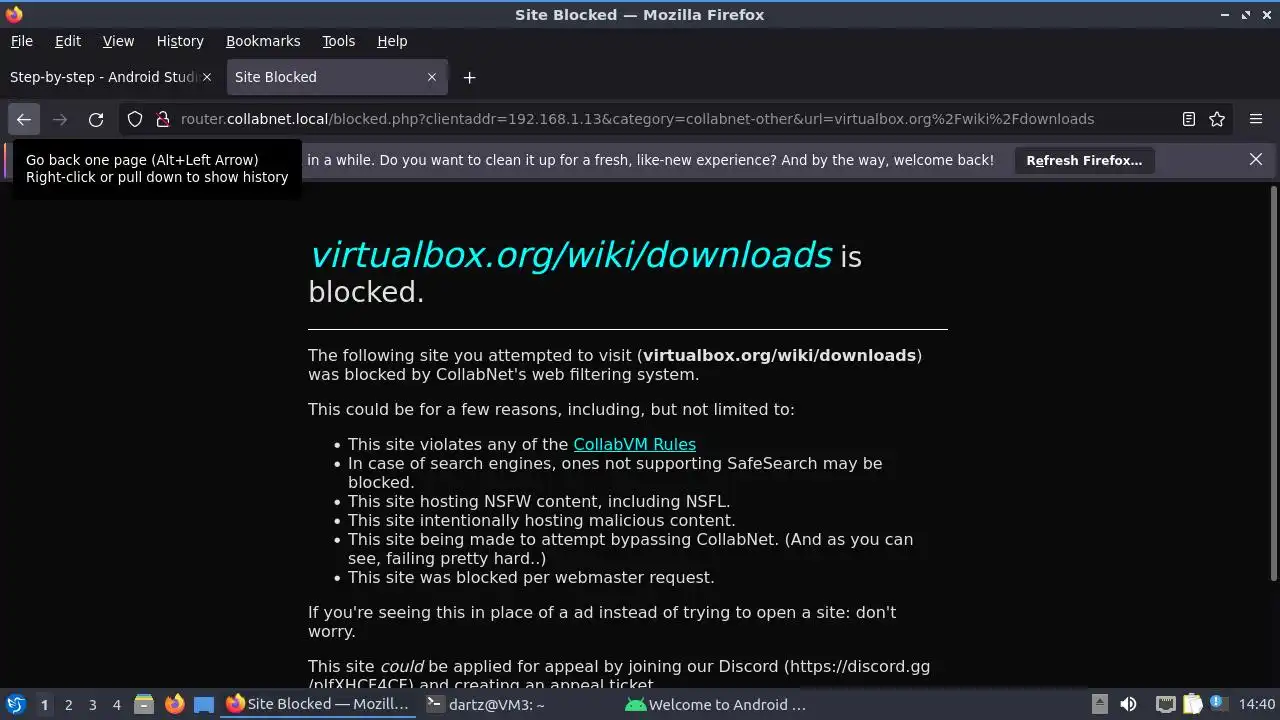
Task: Click the insecure connection padlock icon
Action: coord(163,119)
